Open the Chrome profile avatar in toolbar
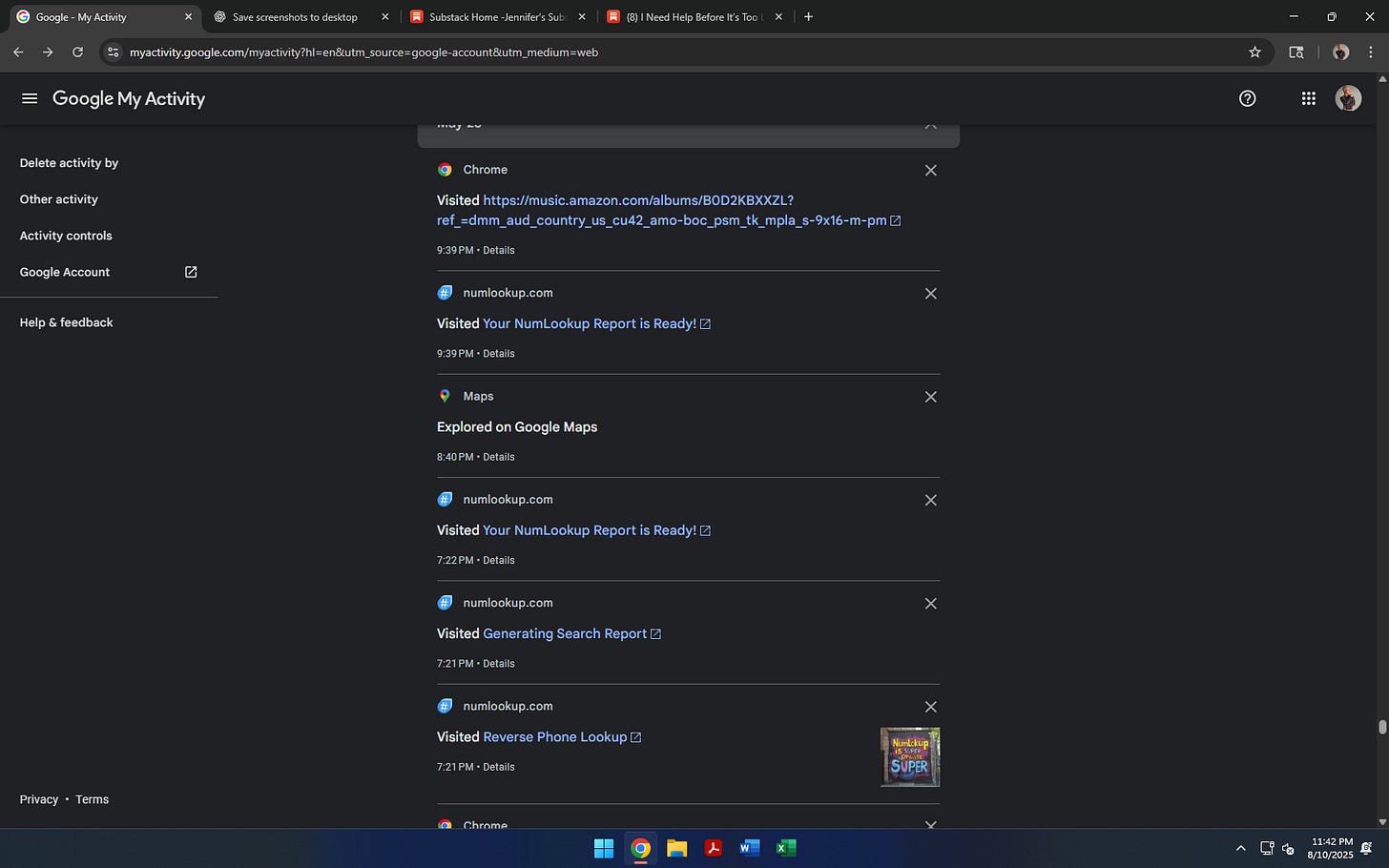This screenshot has width=1389, height=868. pyautogui.click(x=1340, y=52)
